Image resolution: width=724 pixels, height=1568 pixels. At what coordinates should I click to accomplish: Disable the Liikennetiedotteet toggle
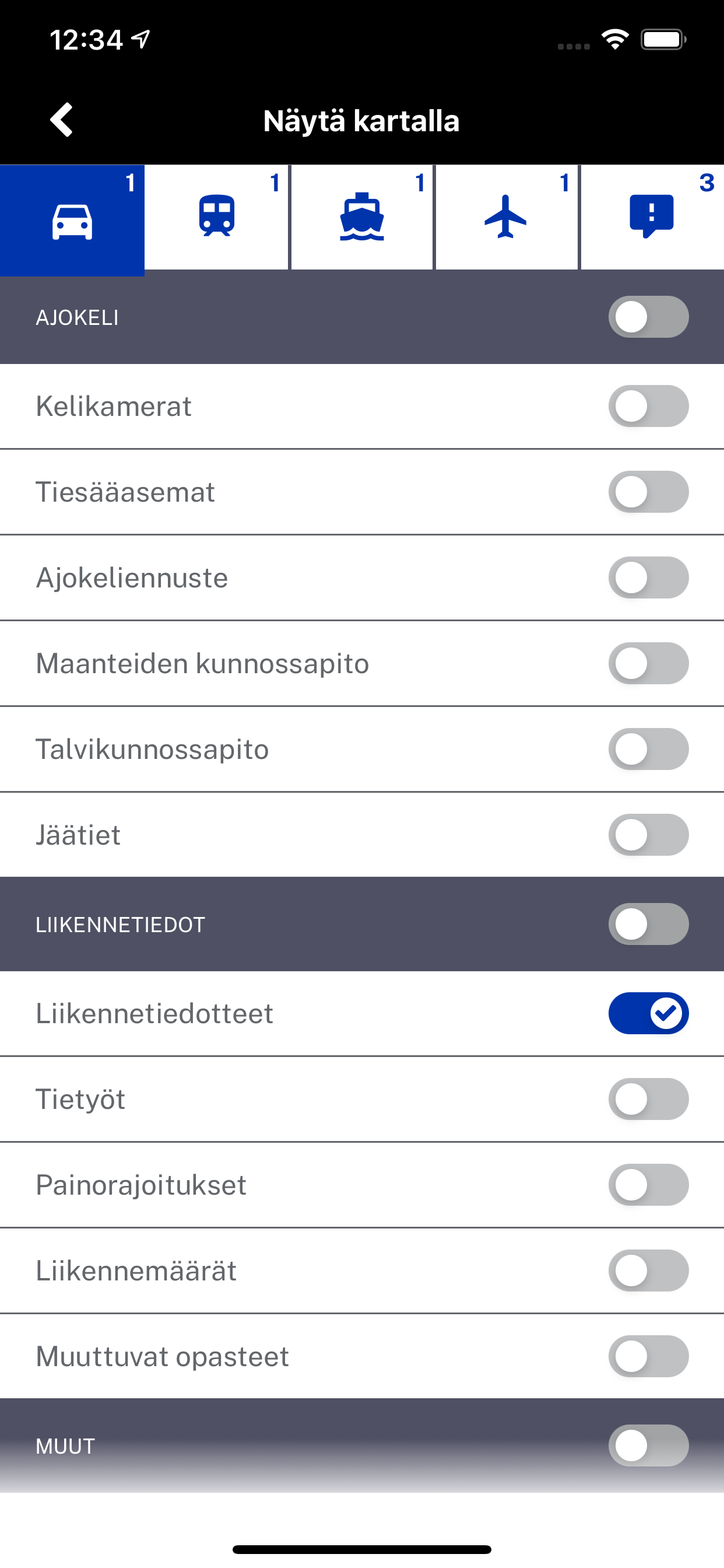tap(649, 1013)
